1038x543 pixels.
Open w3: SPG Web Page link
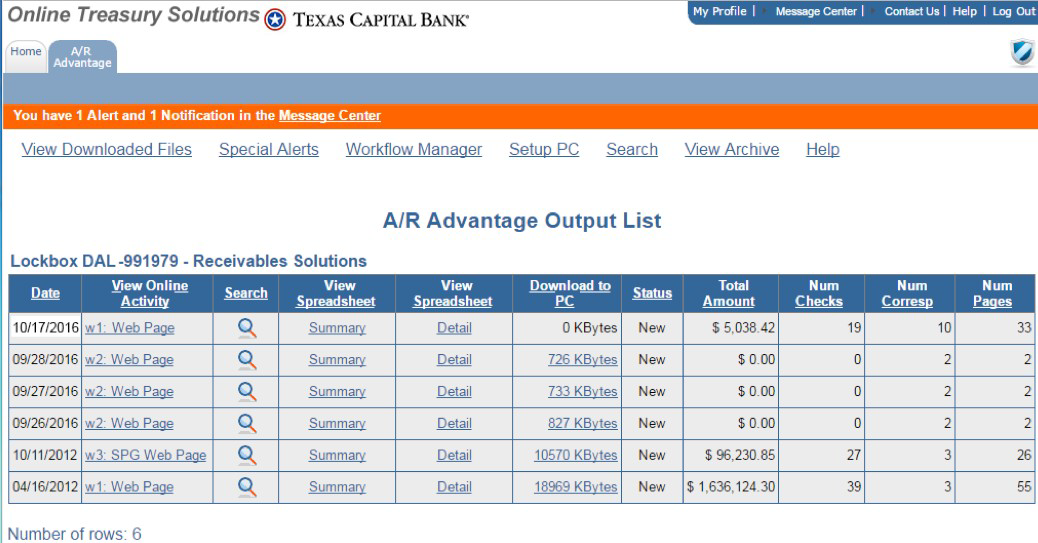146,455
